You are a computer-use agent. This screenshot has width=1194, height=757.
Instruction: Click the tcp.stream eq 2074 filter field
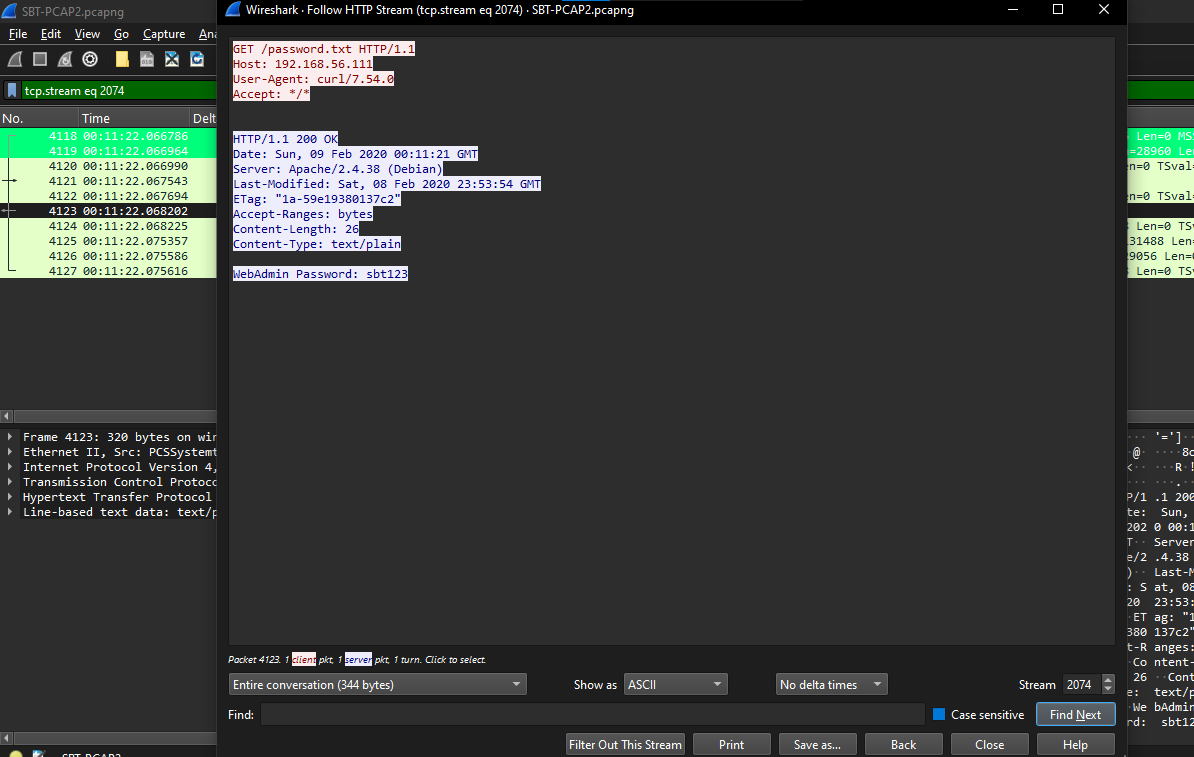point(119,91)
